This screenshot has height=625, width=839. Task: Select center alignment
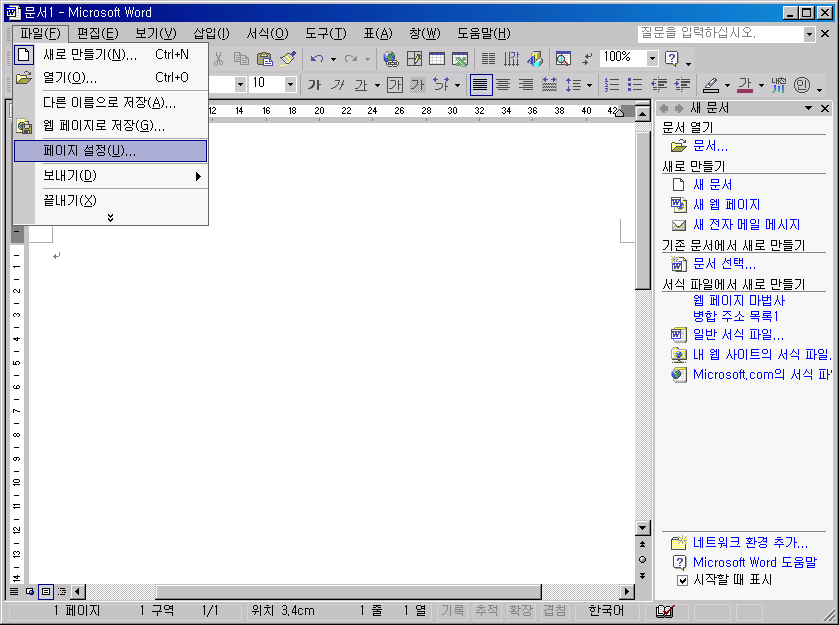tap(503, 85)
